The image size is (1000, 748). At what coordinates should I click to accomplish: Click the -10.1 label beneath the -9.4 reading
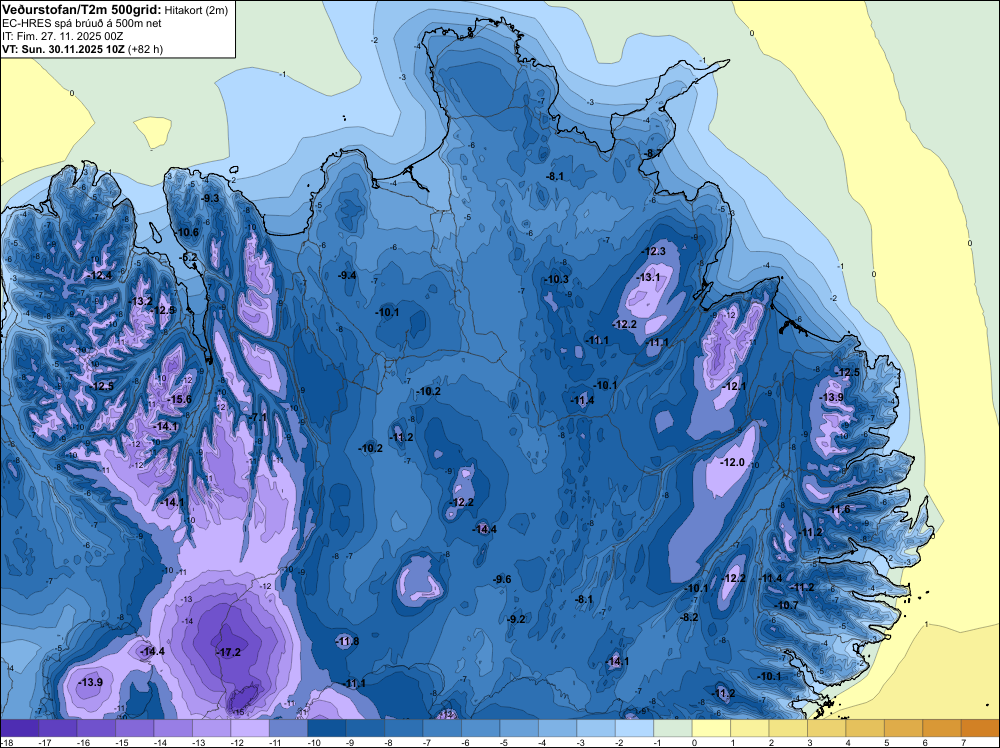click(x=386, y=312)
